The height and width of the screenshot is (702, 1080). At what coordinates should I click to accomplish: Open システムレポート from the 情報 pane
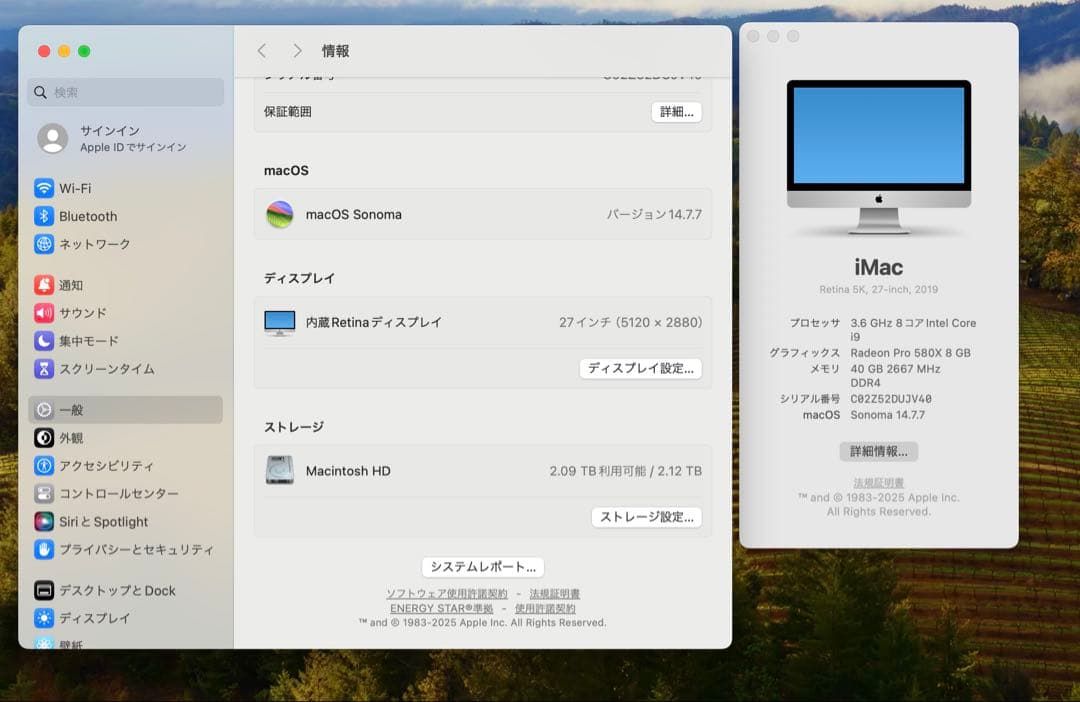tap(482, 566)
